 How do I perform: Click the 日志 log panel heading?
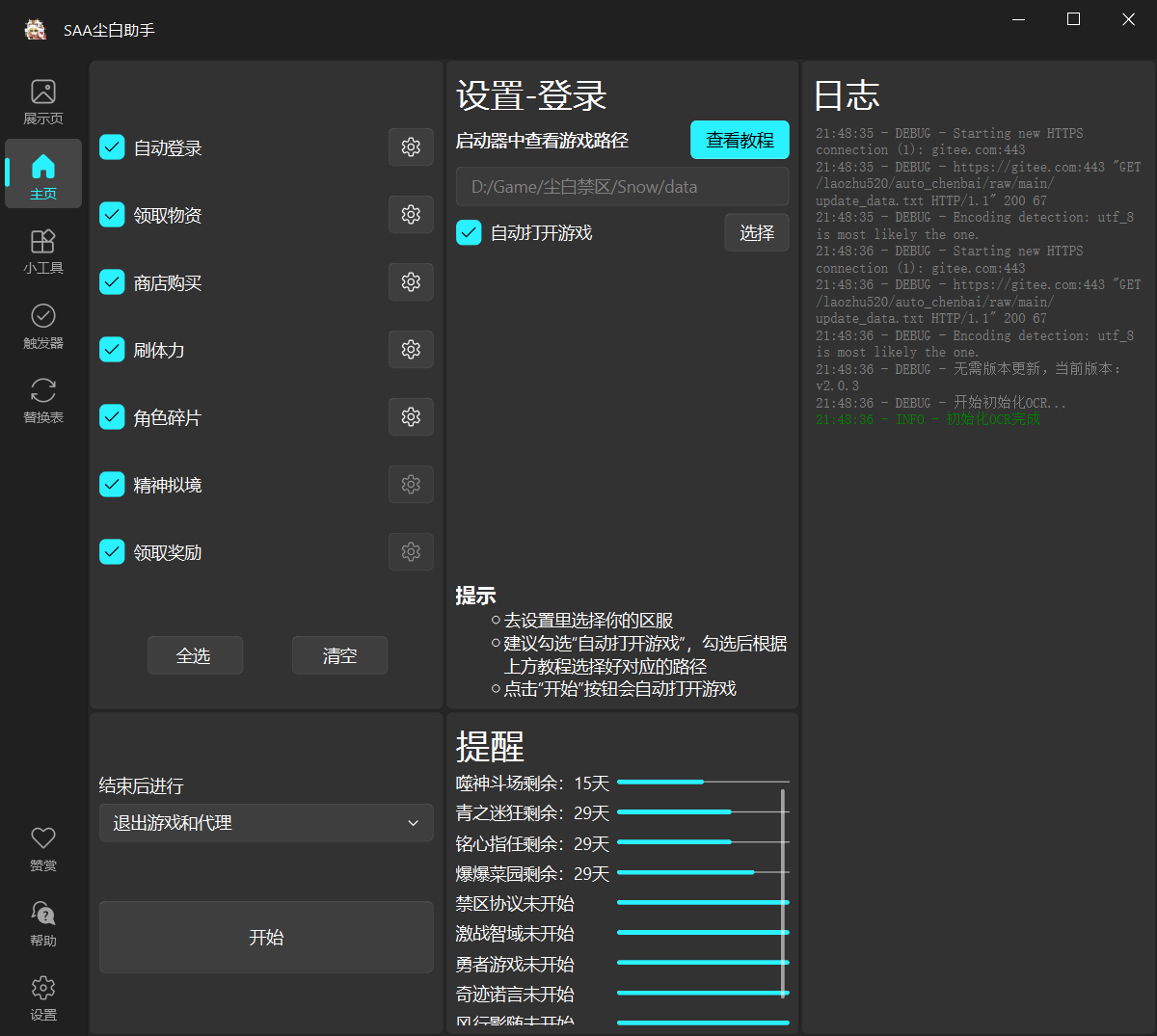pos(847,95)
